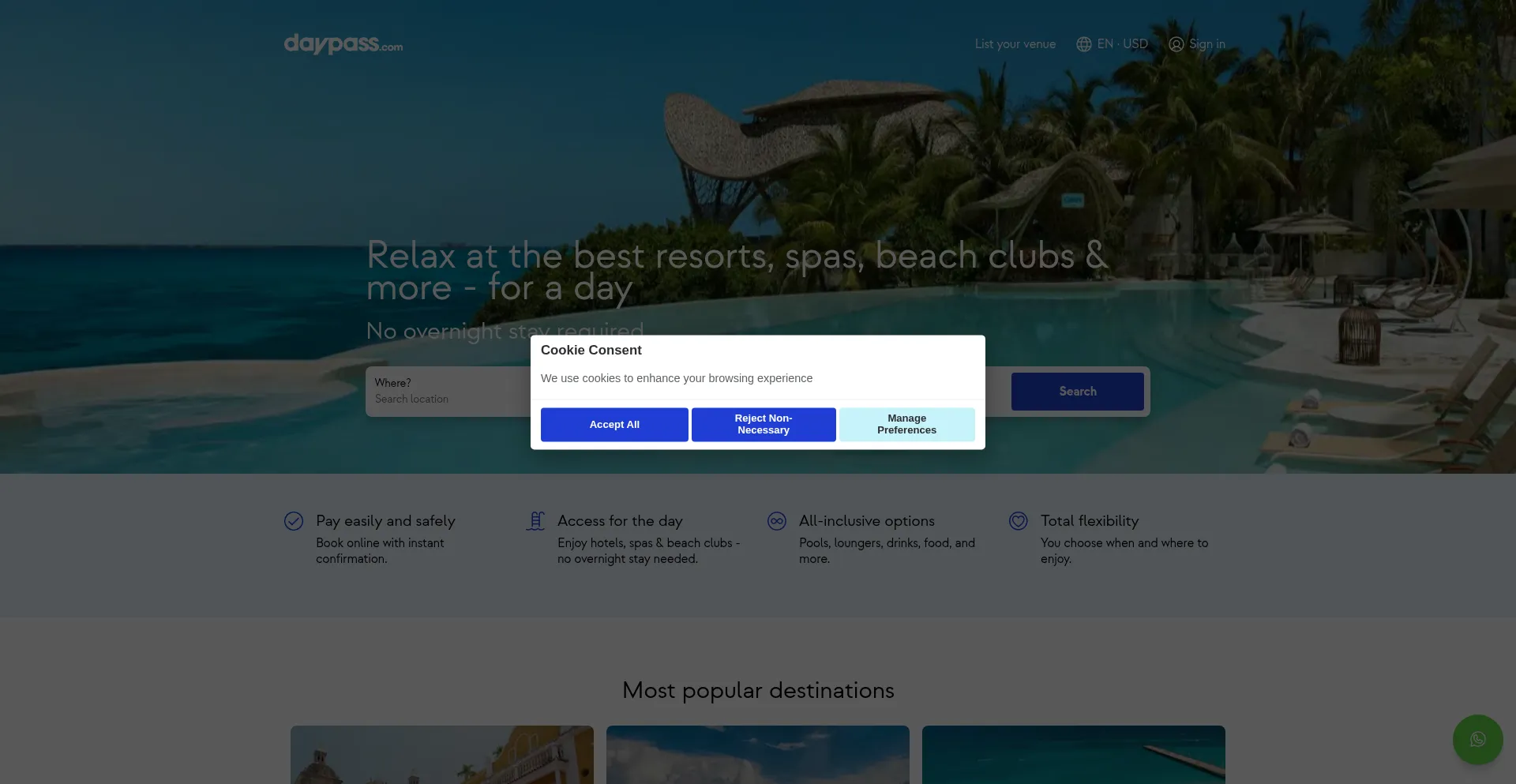Click the Most popular destinations heading
Viewport: 1516px width, 784px height.
coord(758,690)
